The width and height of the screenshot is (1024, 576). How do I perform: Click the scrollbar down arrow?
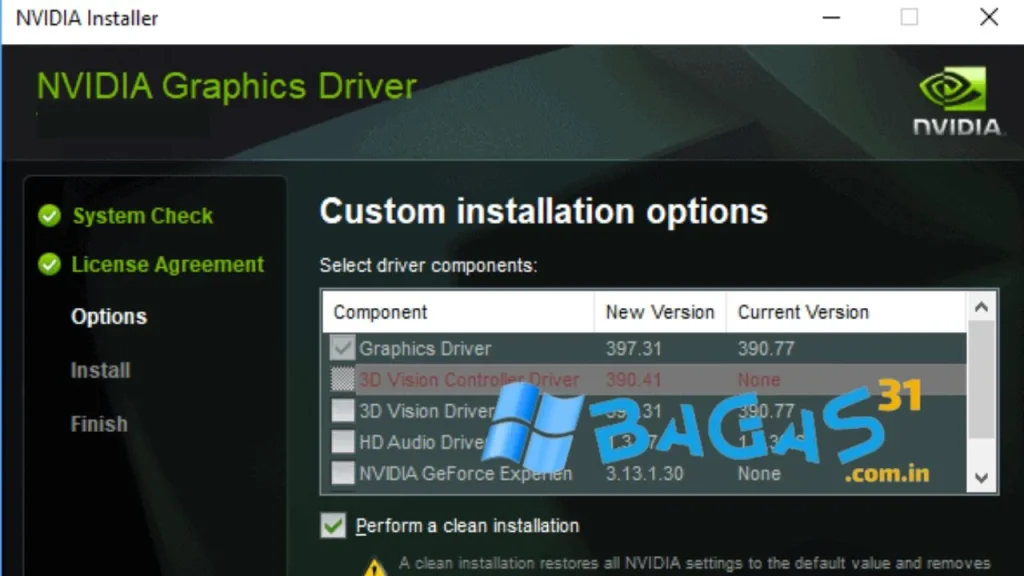pyautogui.click(x=981, y=478)
